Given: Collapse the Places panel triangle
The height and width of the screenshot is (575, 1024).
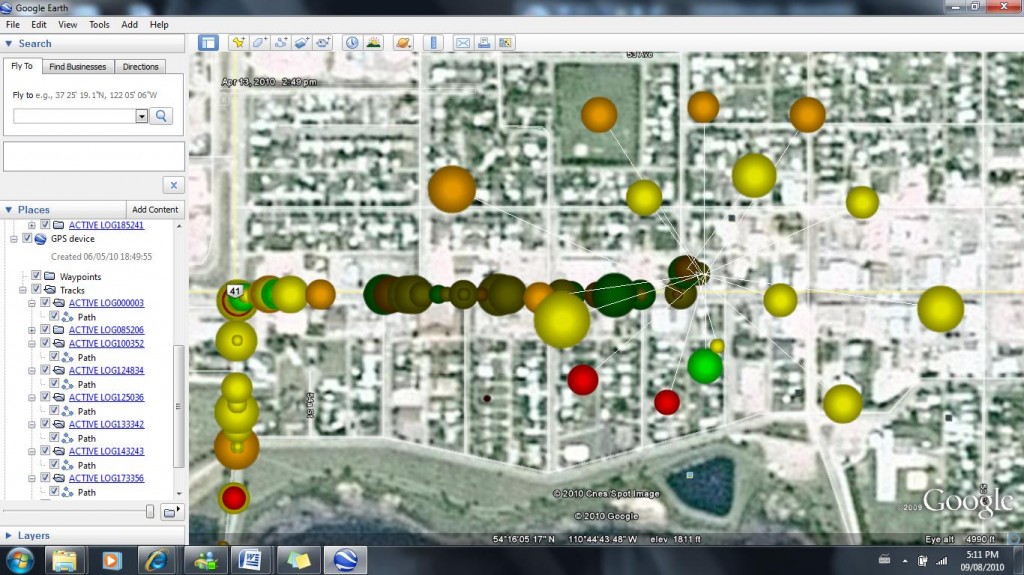Looking at the screenshot, I should tap(9, 210).
